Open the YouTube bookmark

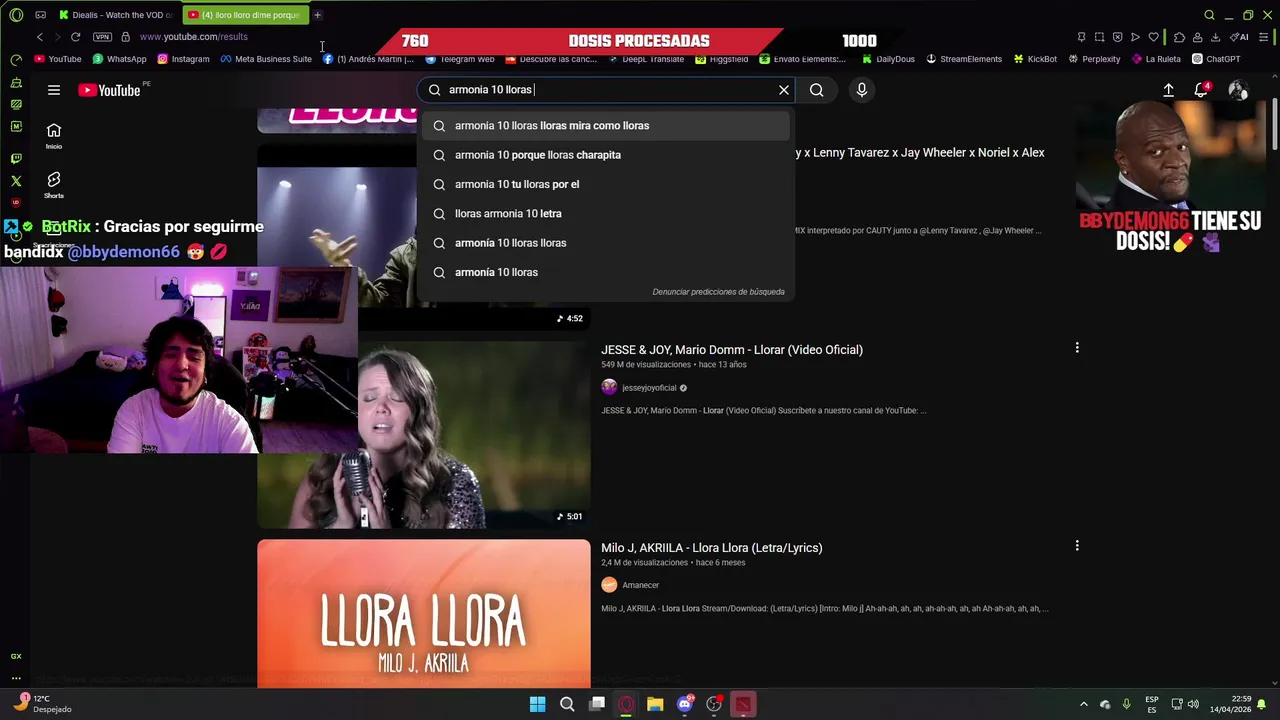[x=58, y=59]
